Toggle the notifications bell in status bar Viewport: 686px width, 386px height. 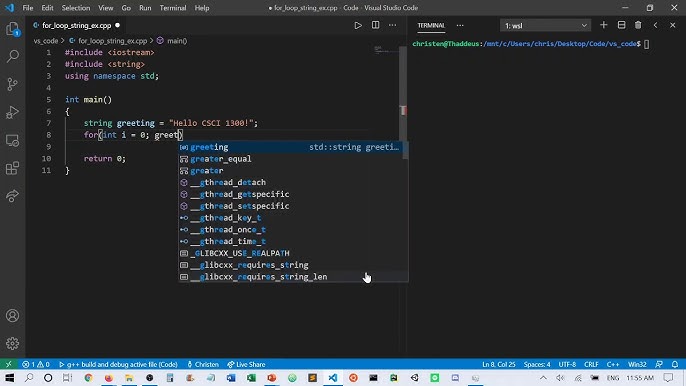pos(675,364)
